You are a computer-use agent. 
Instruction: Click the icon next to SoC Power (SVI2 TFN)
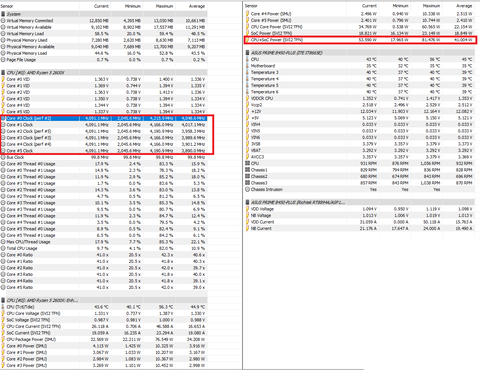247,33
